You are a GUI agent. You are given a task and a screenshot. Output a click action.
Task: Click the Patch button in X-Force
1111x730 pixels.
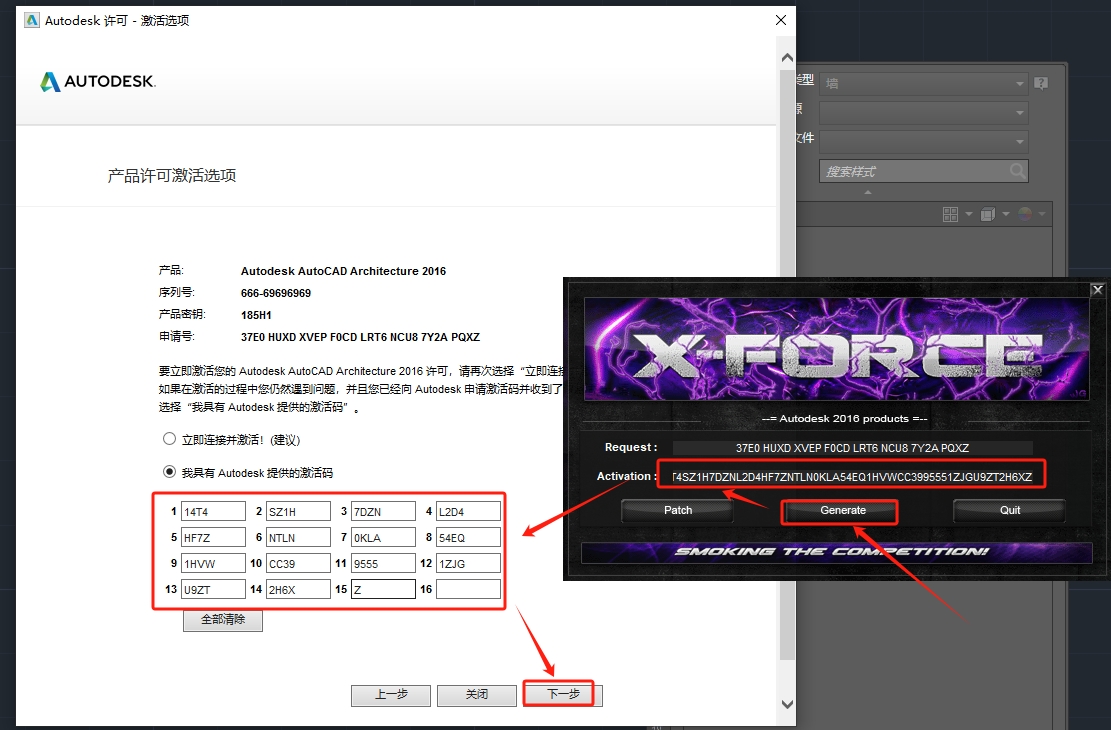pos(678,510)
